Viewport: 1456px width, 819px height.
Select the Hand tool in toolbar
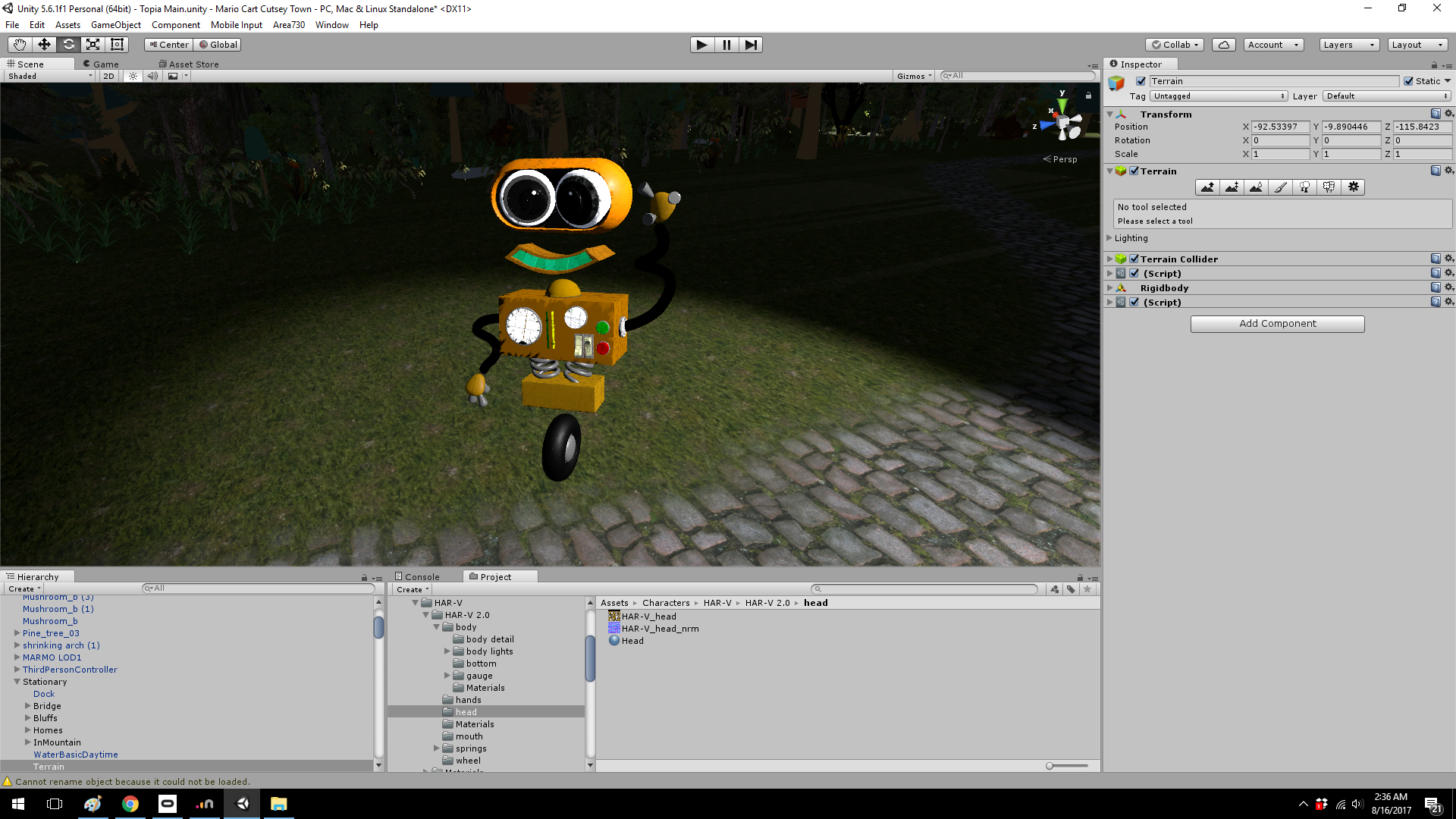[20, 45]
